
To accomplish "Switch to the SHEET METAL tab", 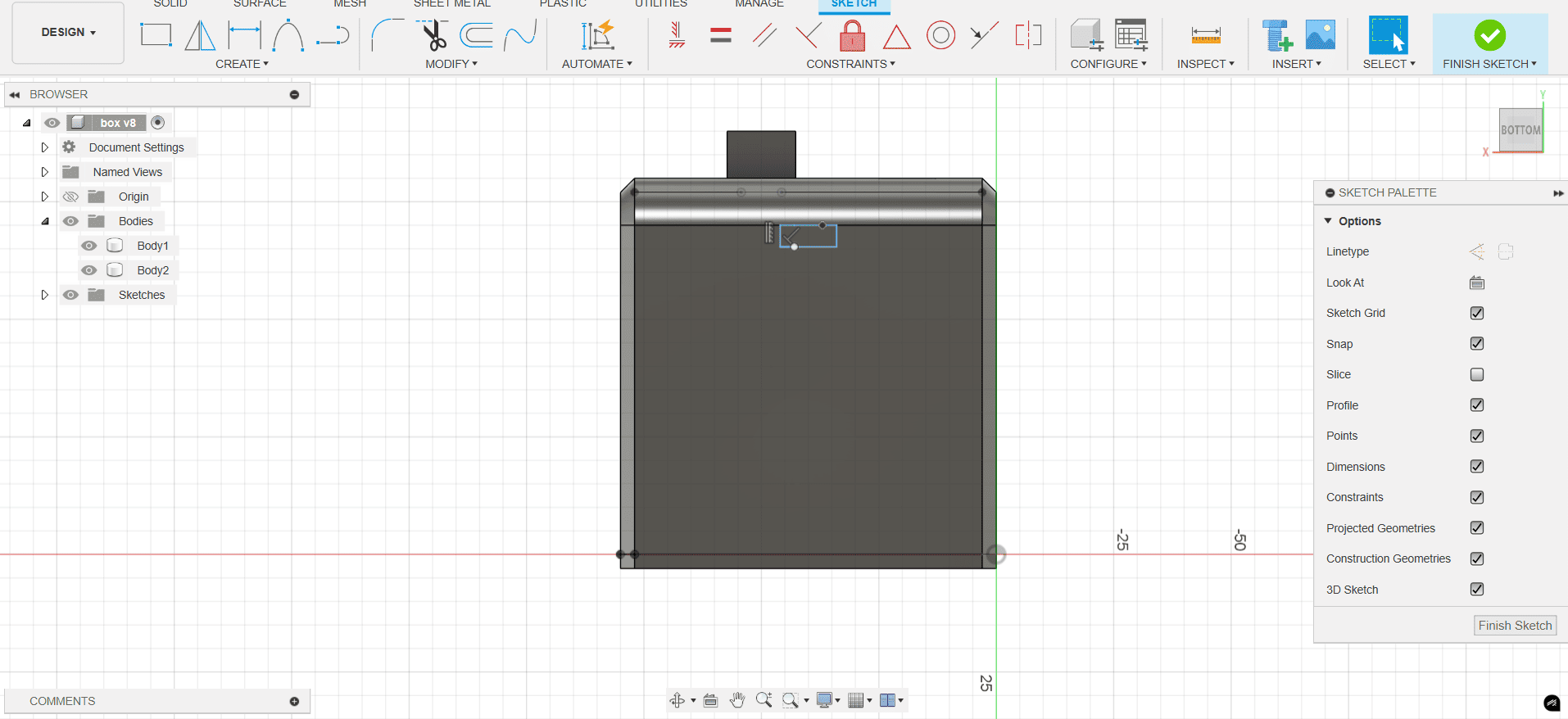I will [x=452, y=4].
